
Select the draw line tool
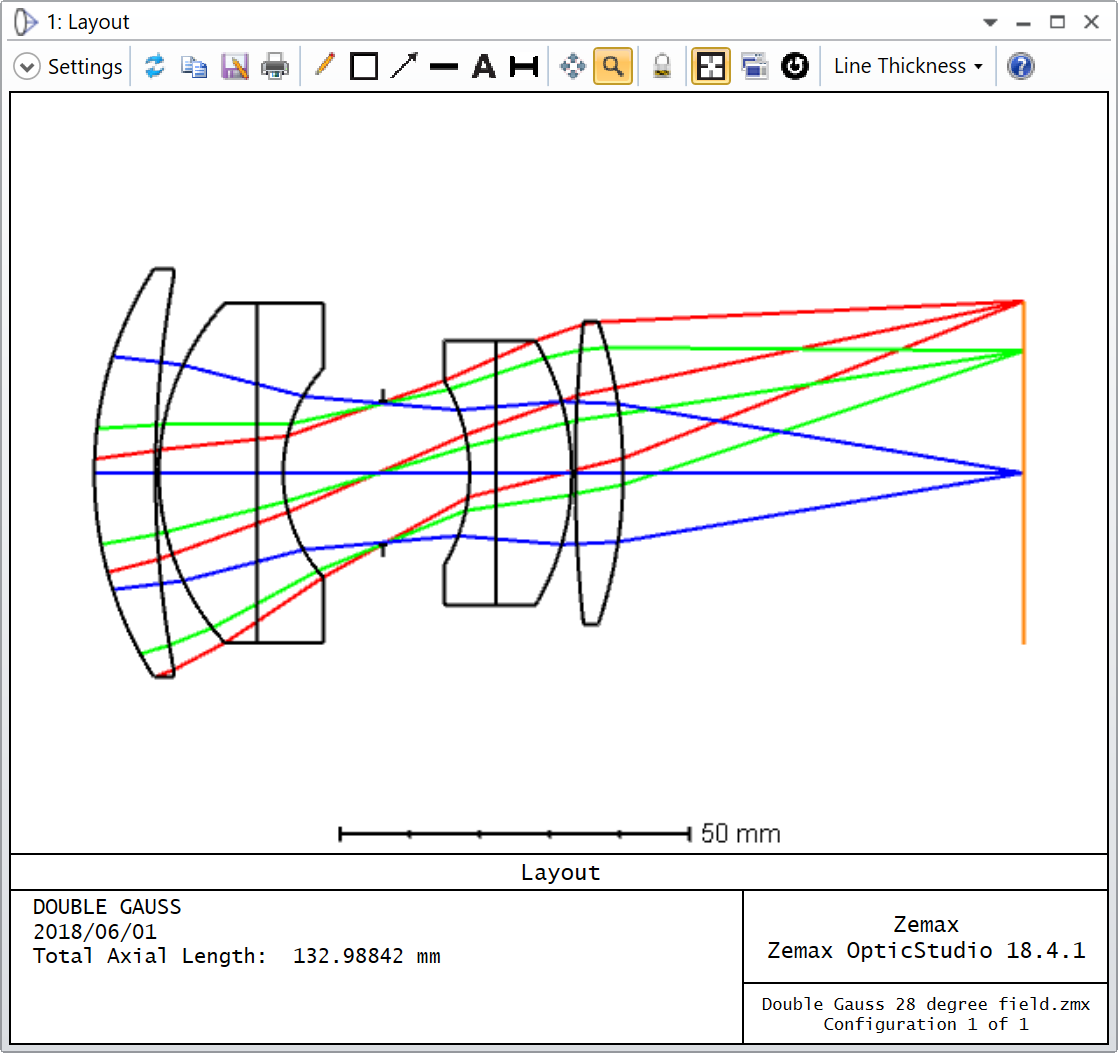[444, 67]
